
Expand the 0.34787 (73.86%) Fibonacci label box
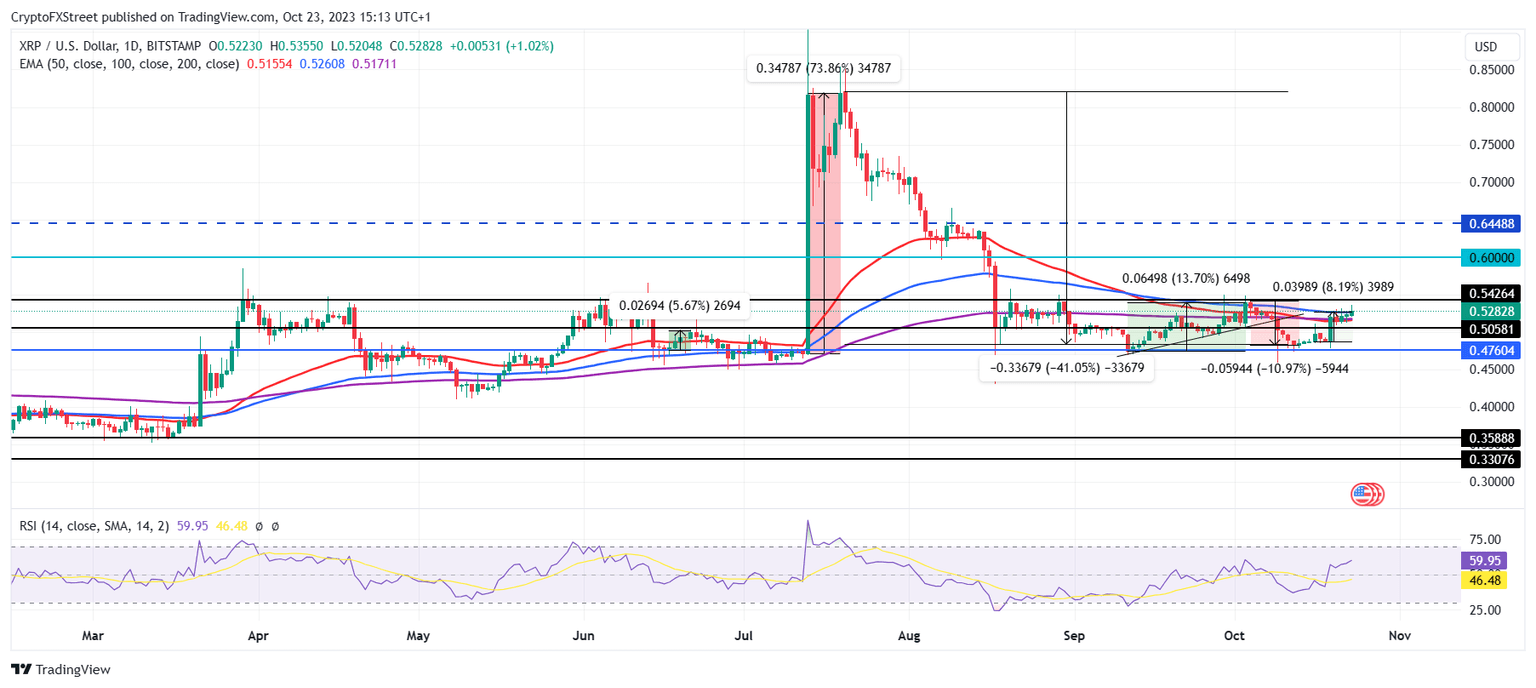825,68
